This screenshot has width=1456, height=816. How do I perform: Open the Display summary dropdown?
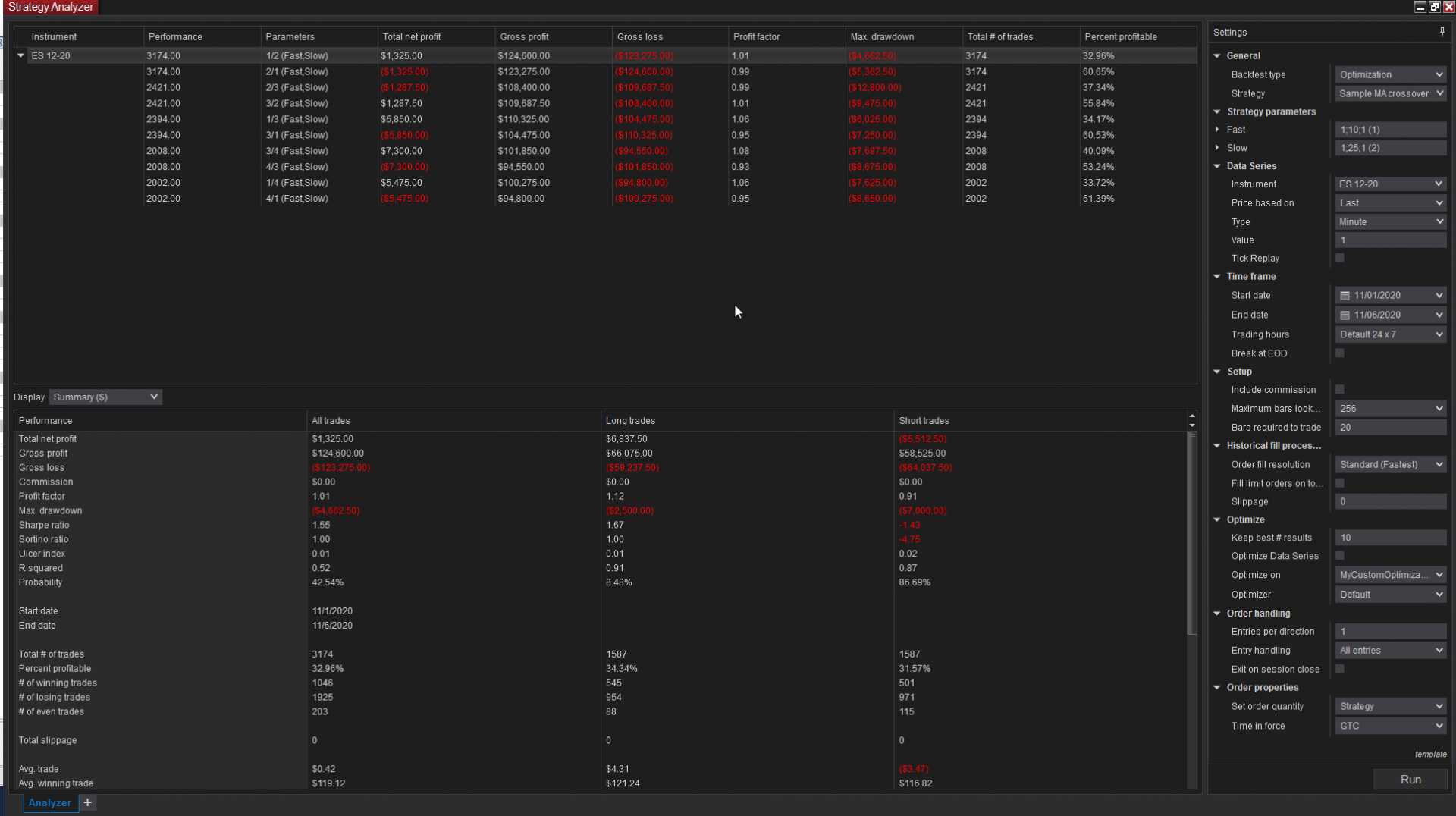coord(105,397)
